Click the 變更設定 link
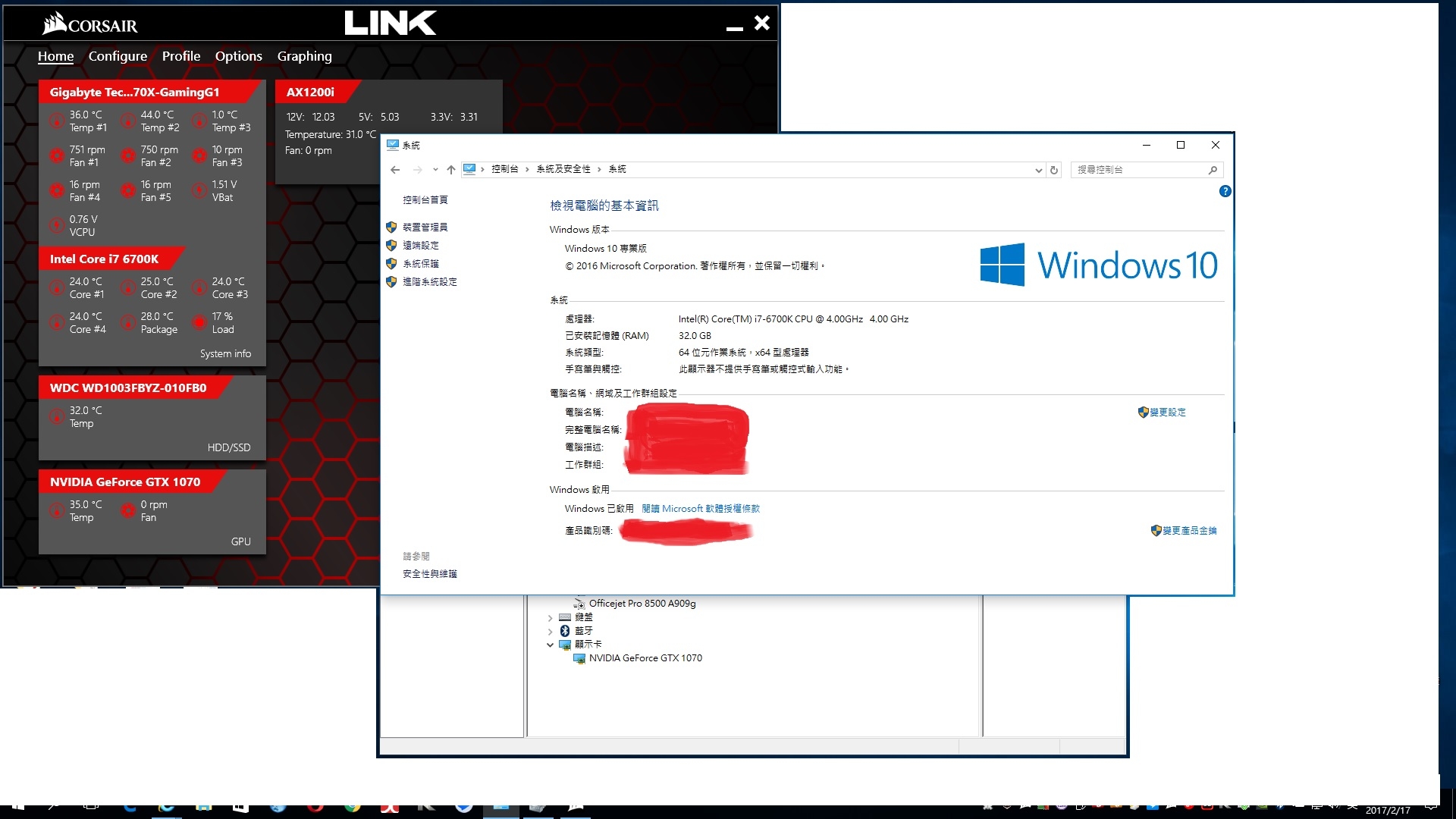 tap(1167, 413)
